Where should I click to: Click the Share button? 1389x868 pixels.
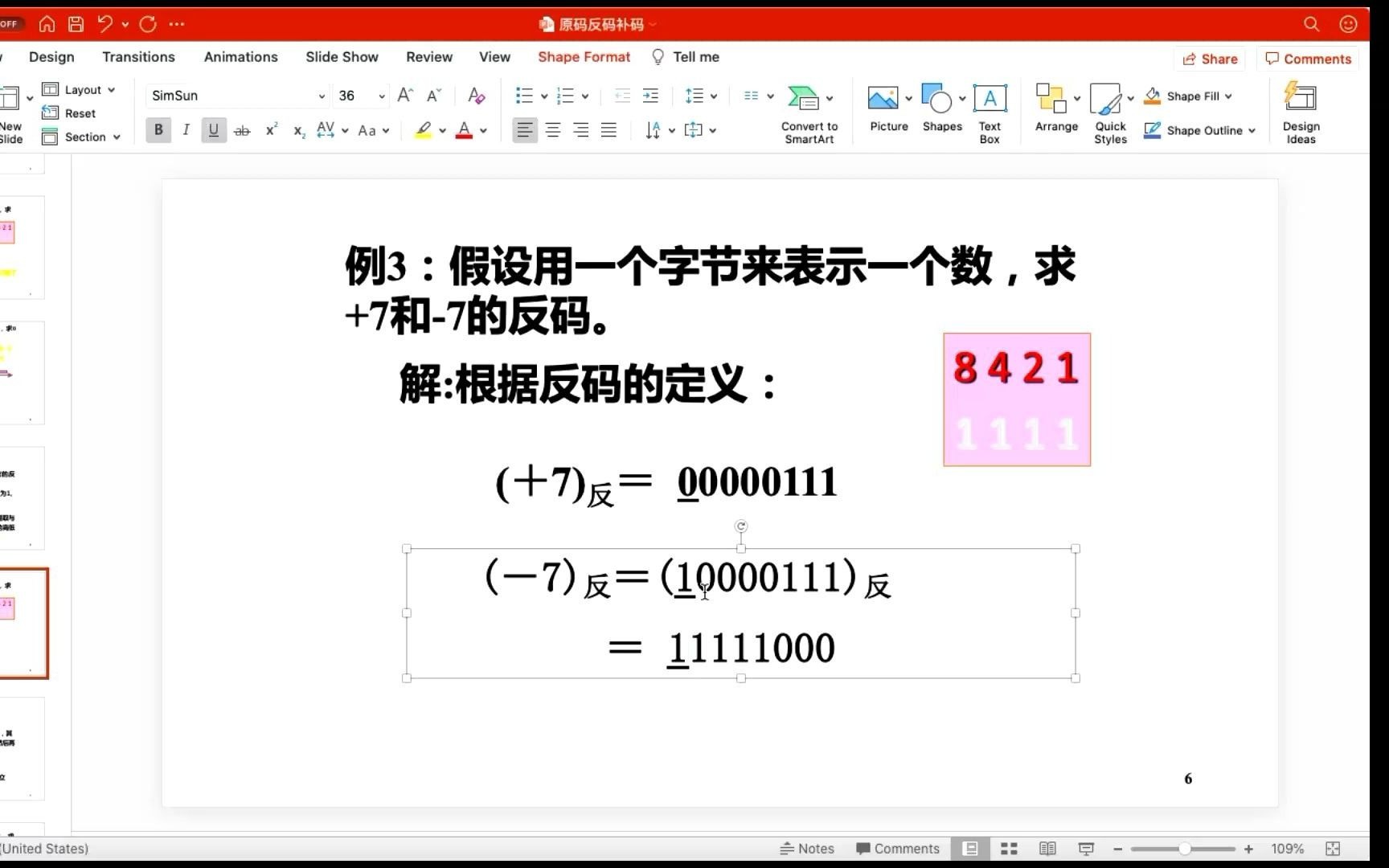(x=1210, y=59)
